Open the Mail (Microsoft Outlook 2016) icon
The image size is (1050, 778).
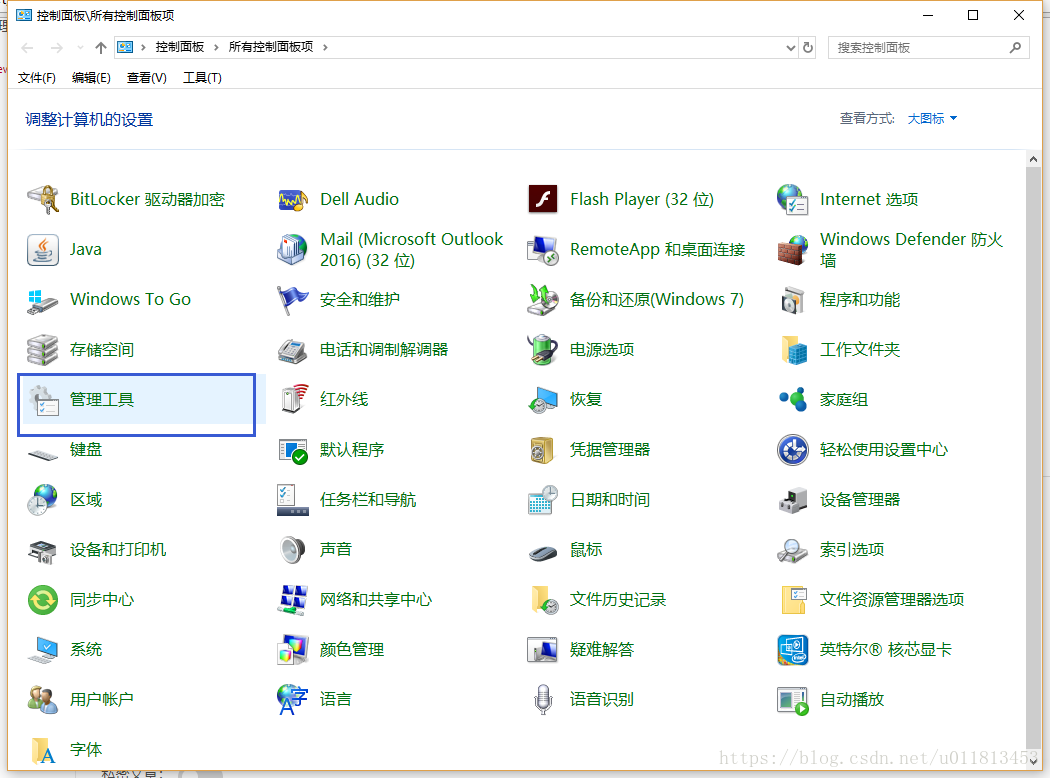pos(293,250)
